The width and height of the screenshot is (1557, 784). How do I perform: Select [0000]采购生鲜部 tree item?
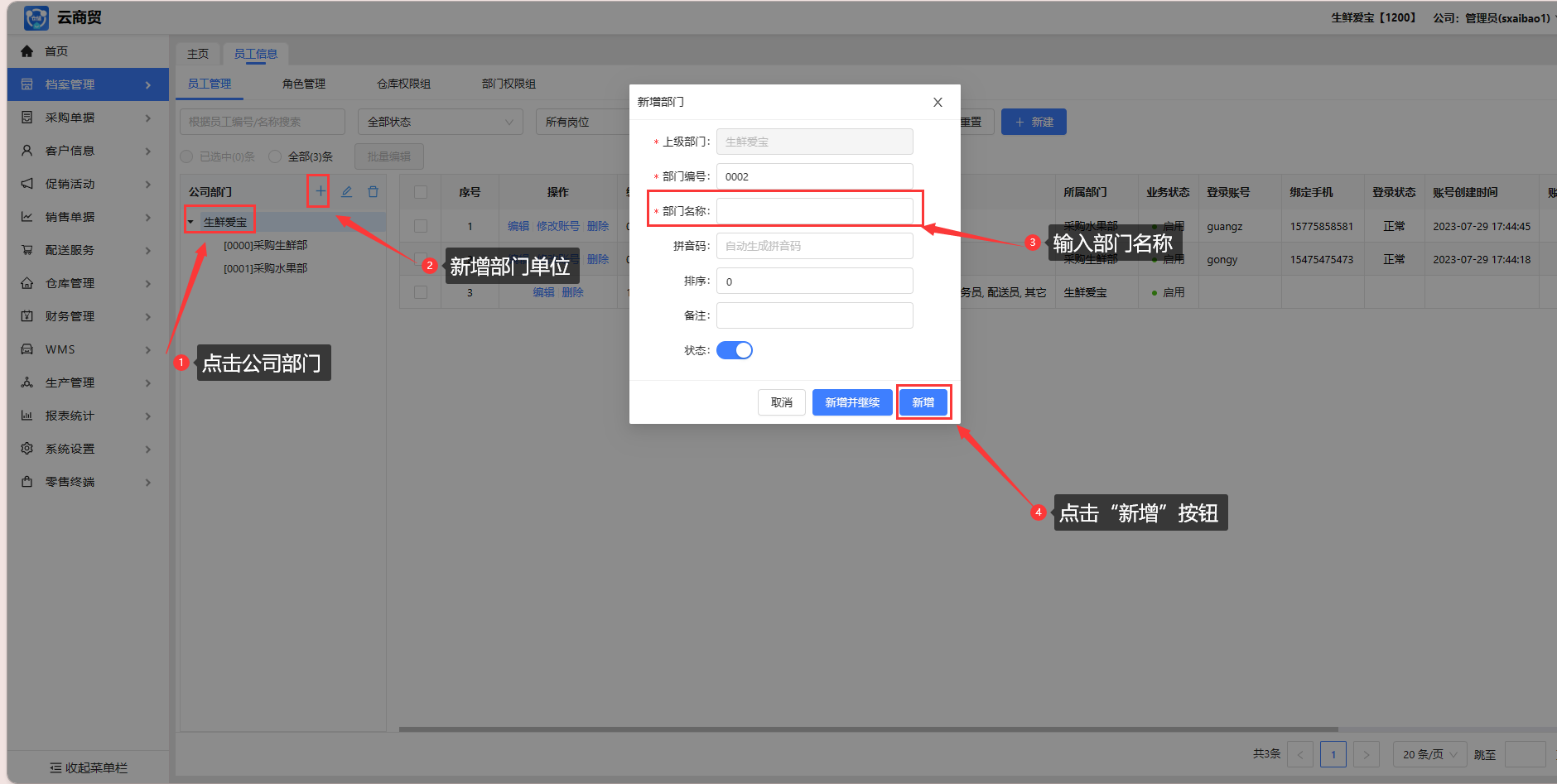pyautogui.click(x=266, y=245)
